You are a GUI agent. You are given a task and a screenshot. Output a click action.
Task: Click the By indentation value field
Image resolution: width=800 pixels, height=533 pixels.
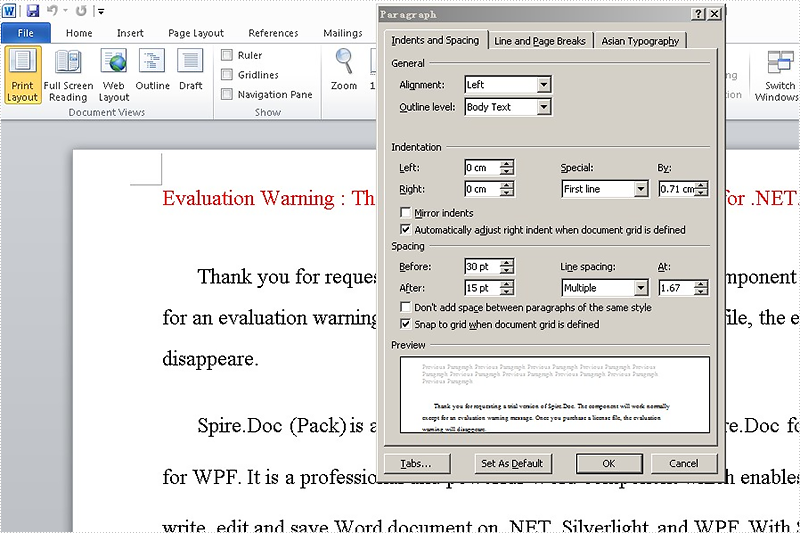point(677,189)
